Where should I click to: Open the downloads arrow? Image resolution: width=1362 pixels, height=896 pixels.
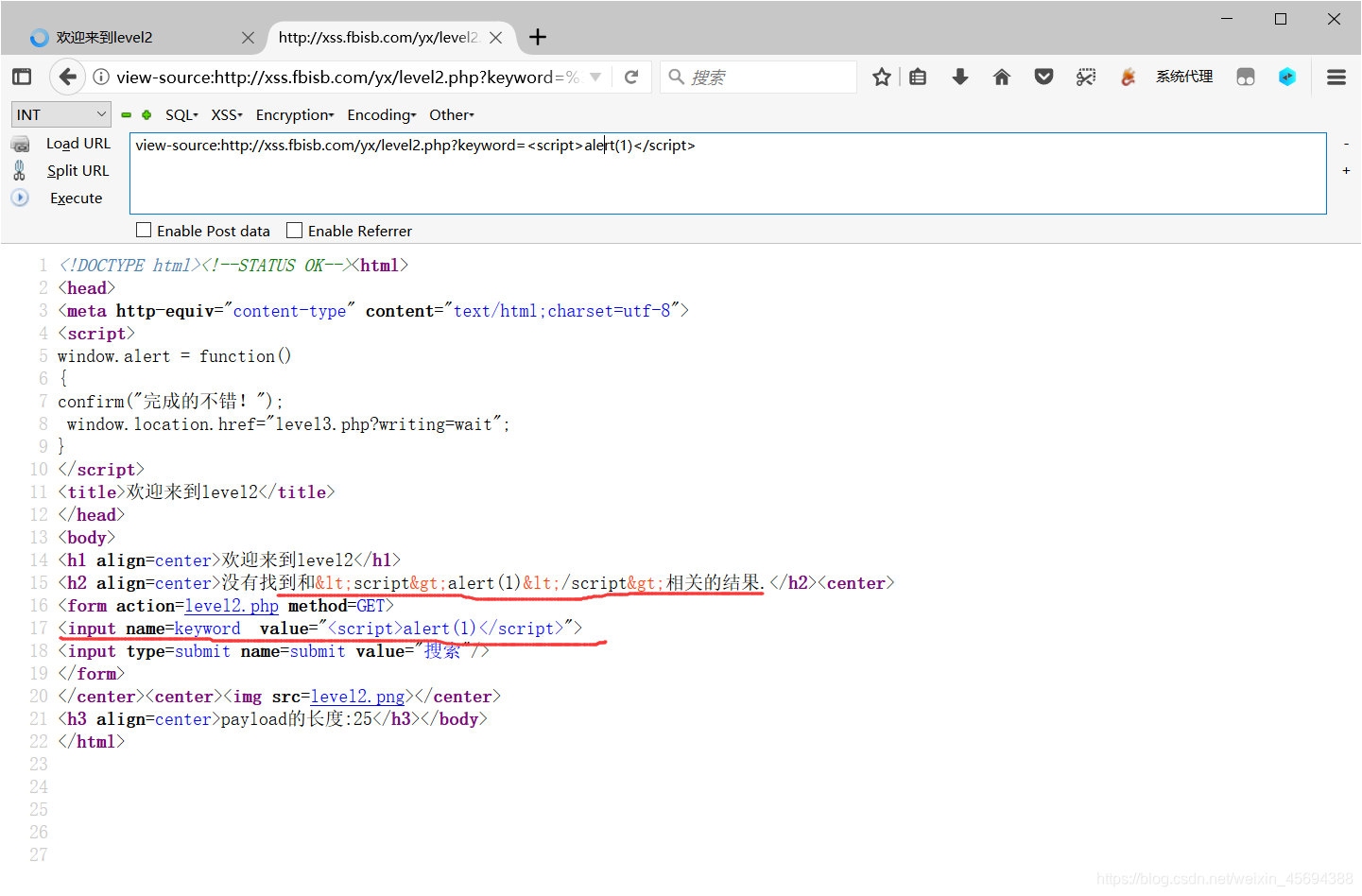point(960,77)
